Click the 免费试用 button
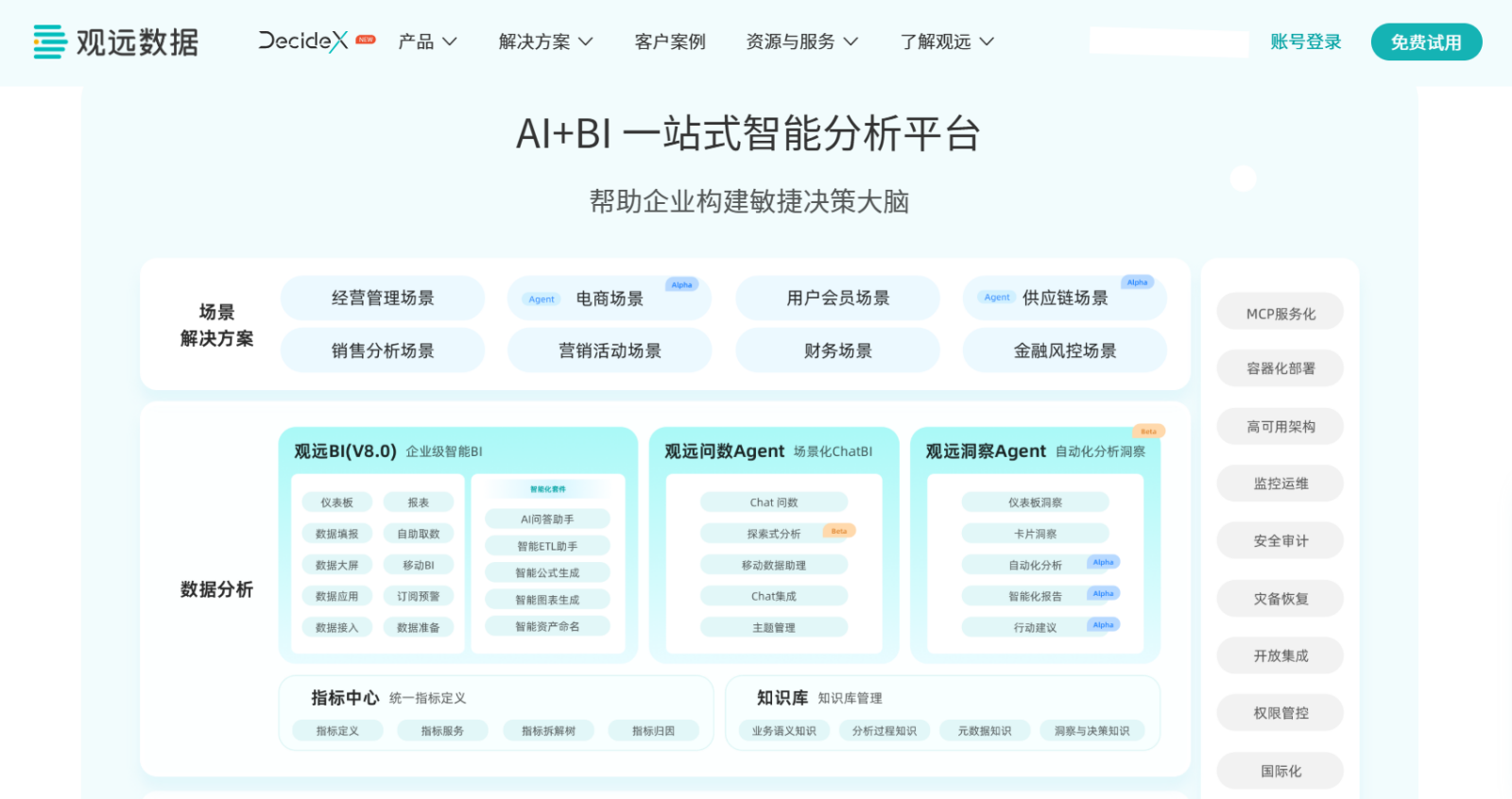 click(x=1426, y=42)
